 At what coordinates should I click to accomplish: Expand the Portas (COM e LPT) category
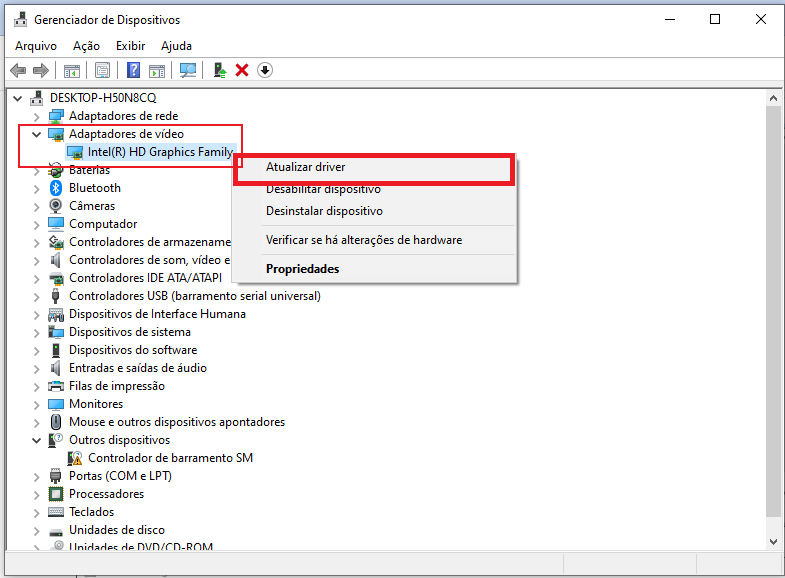36,477
